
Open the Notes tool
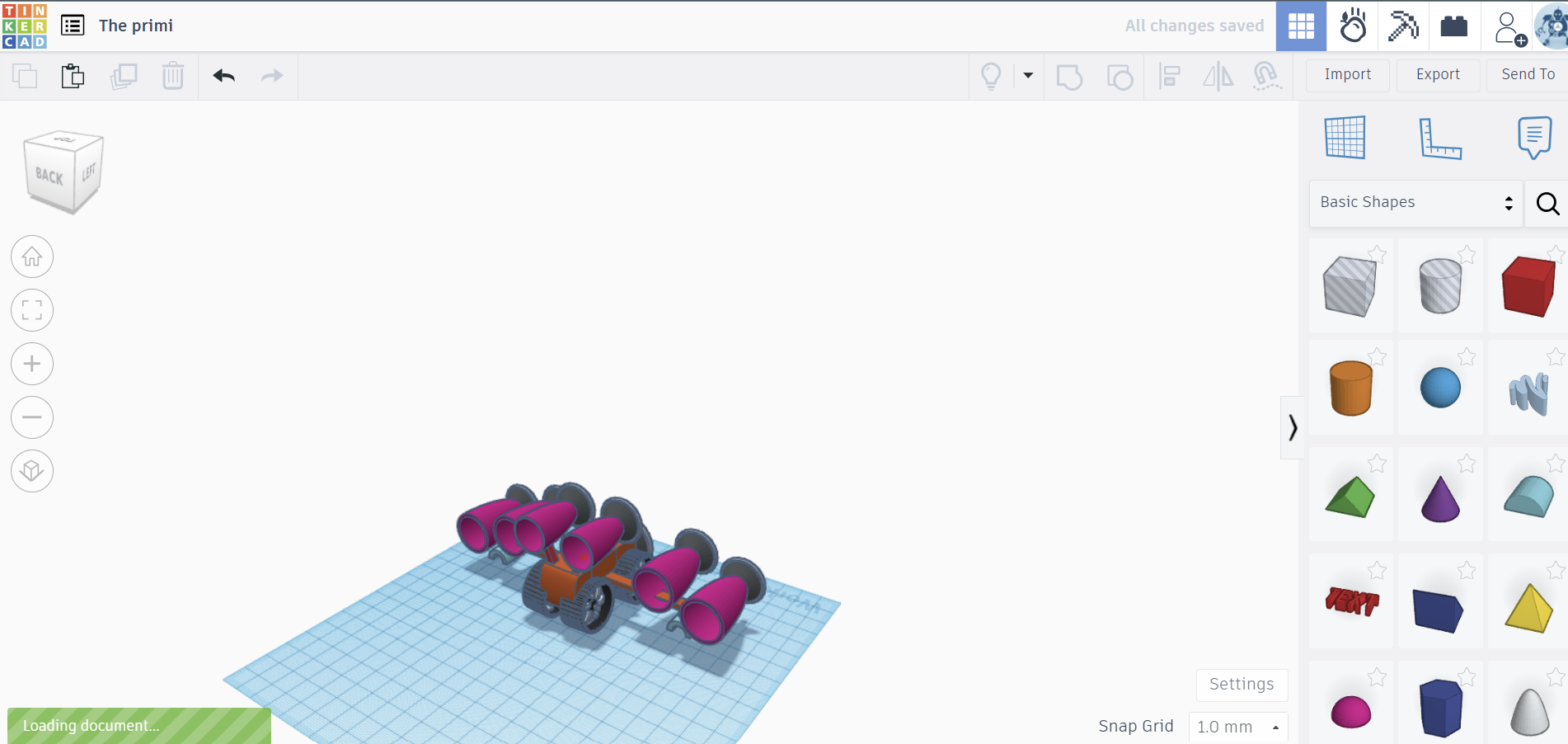(1533, 138)
